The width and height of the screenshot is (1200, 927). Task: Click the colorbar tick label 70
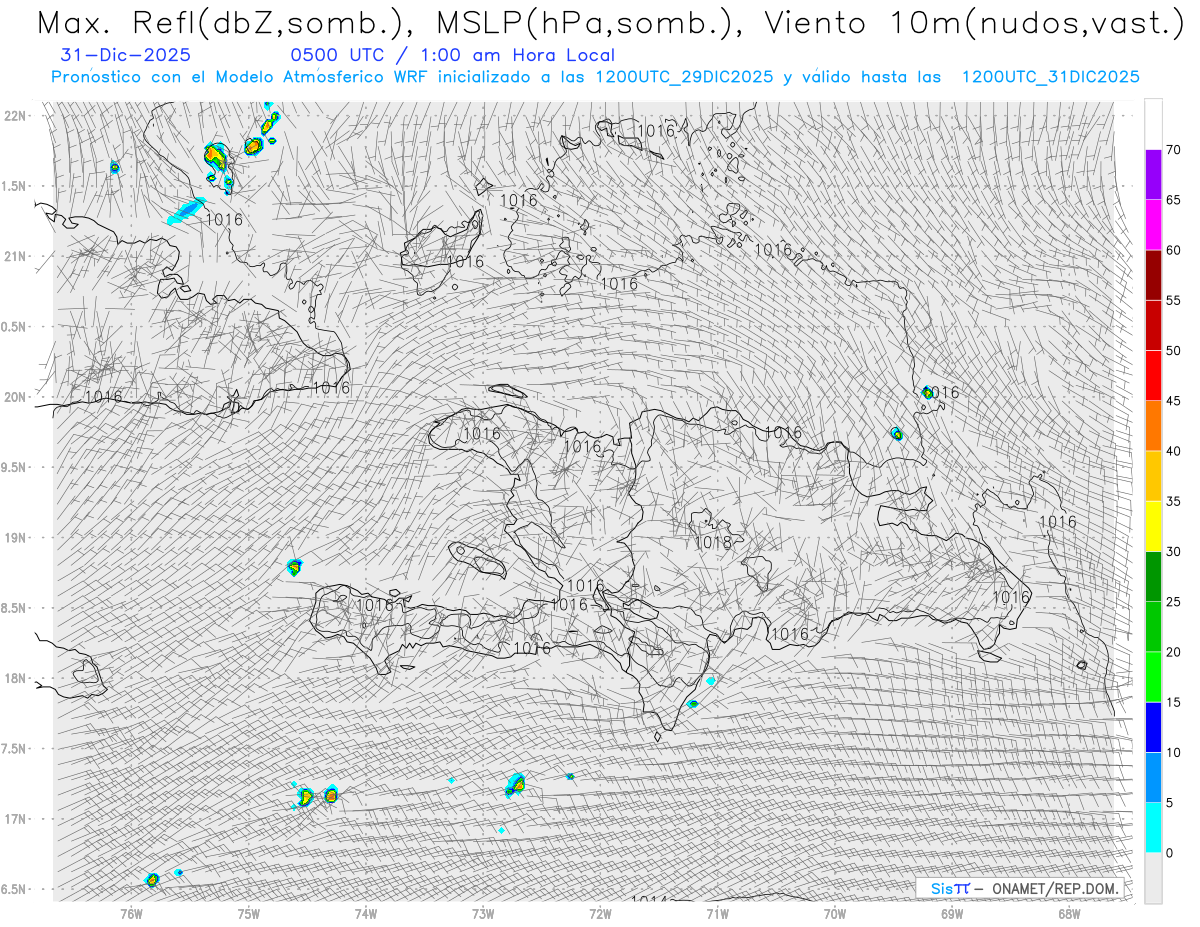coord(1174,150)
